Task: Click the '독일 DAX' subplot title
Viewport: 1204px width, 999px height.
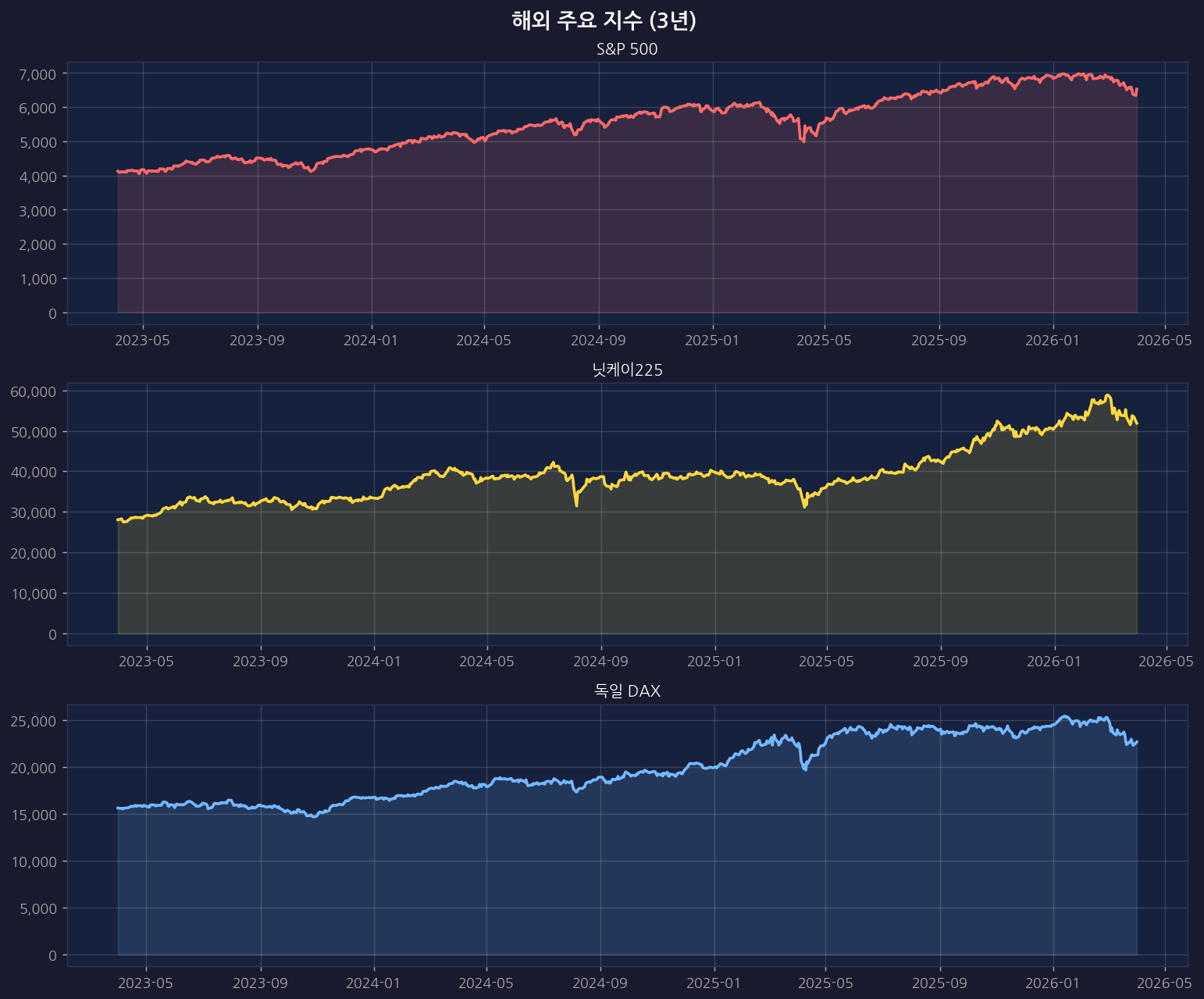Action: (627, 691)
